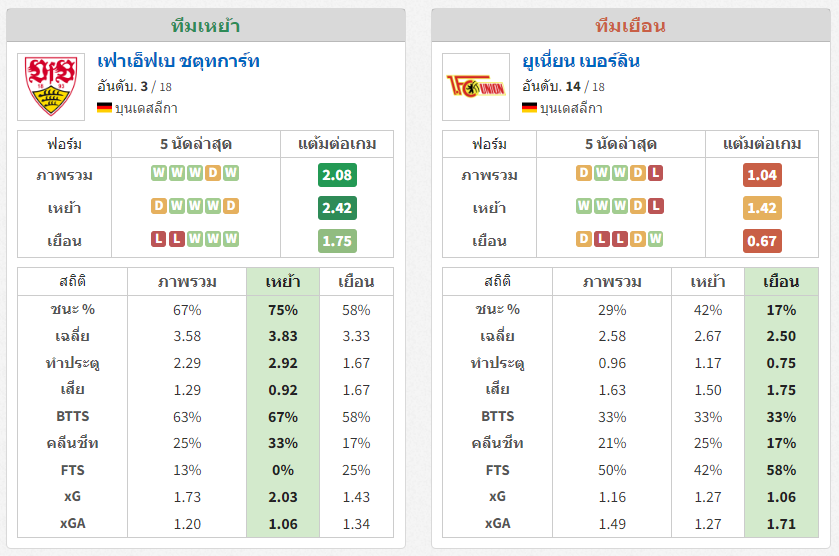Click the Union Berlin club logo
This screenshot has height=556, width=839.
pyautogui.click(x=476, y=87)
